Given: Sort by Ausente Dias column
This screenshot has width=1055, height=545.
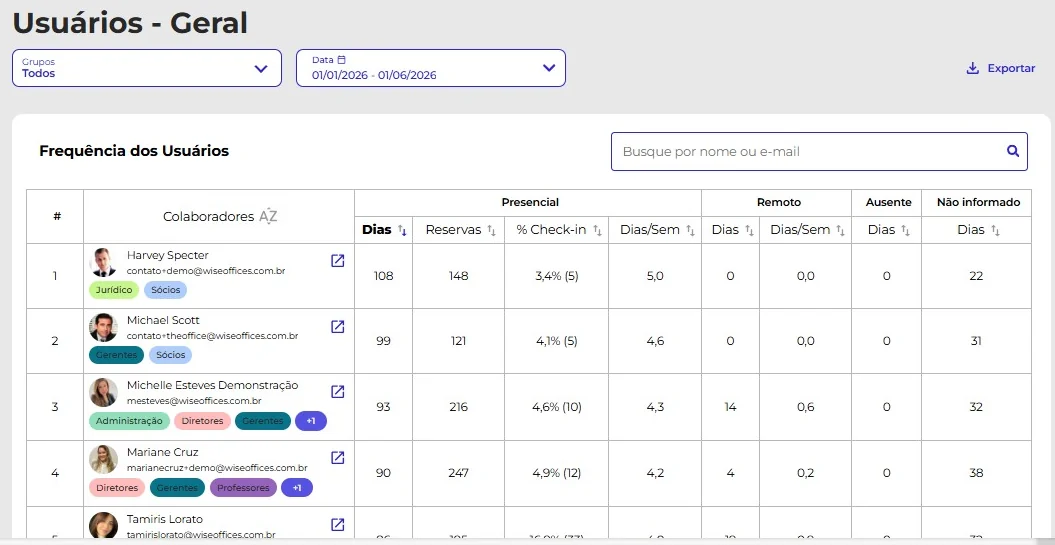Looking at the screenshot, I should pos(906,230).
